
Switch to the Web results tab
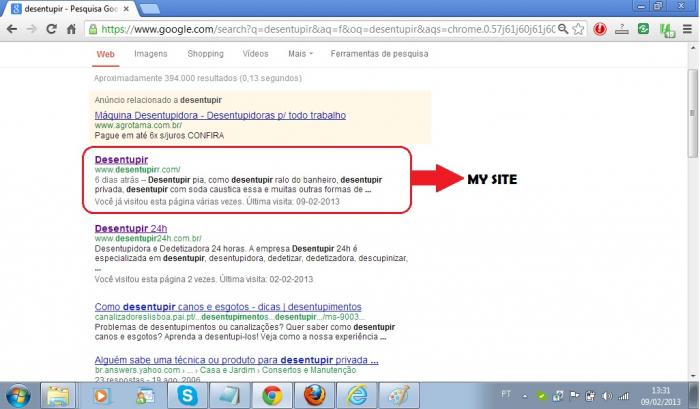click(x=105, y=54)
